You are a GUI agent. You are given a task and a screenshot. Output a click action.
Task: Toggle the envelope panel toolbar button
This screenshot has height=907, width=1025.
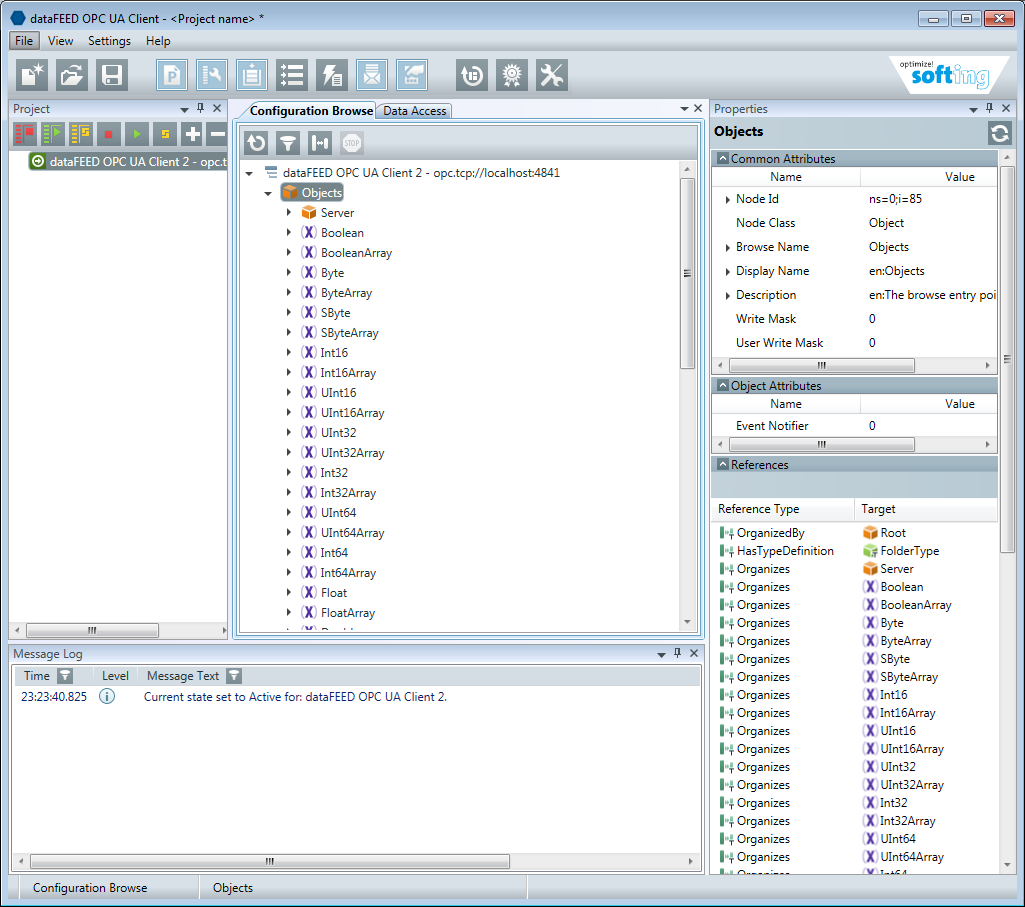pyautogui.click(x=371, y=75)
